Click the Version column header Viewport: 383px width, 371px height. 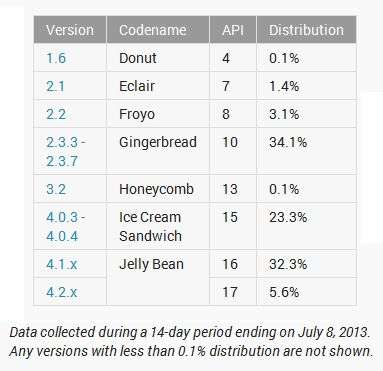[x=70, y=30]
